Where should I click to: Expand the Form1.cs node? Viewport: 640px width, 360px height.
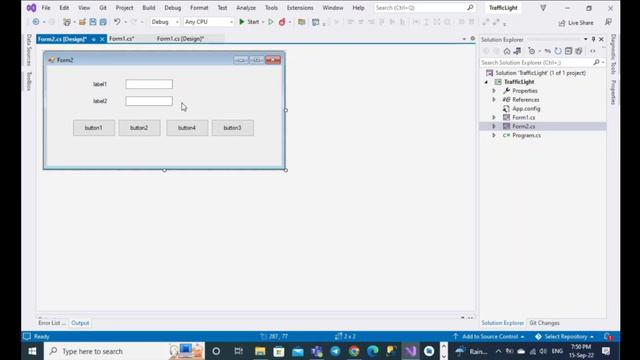coord(494,117)
